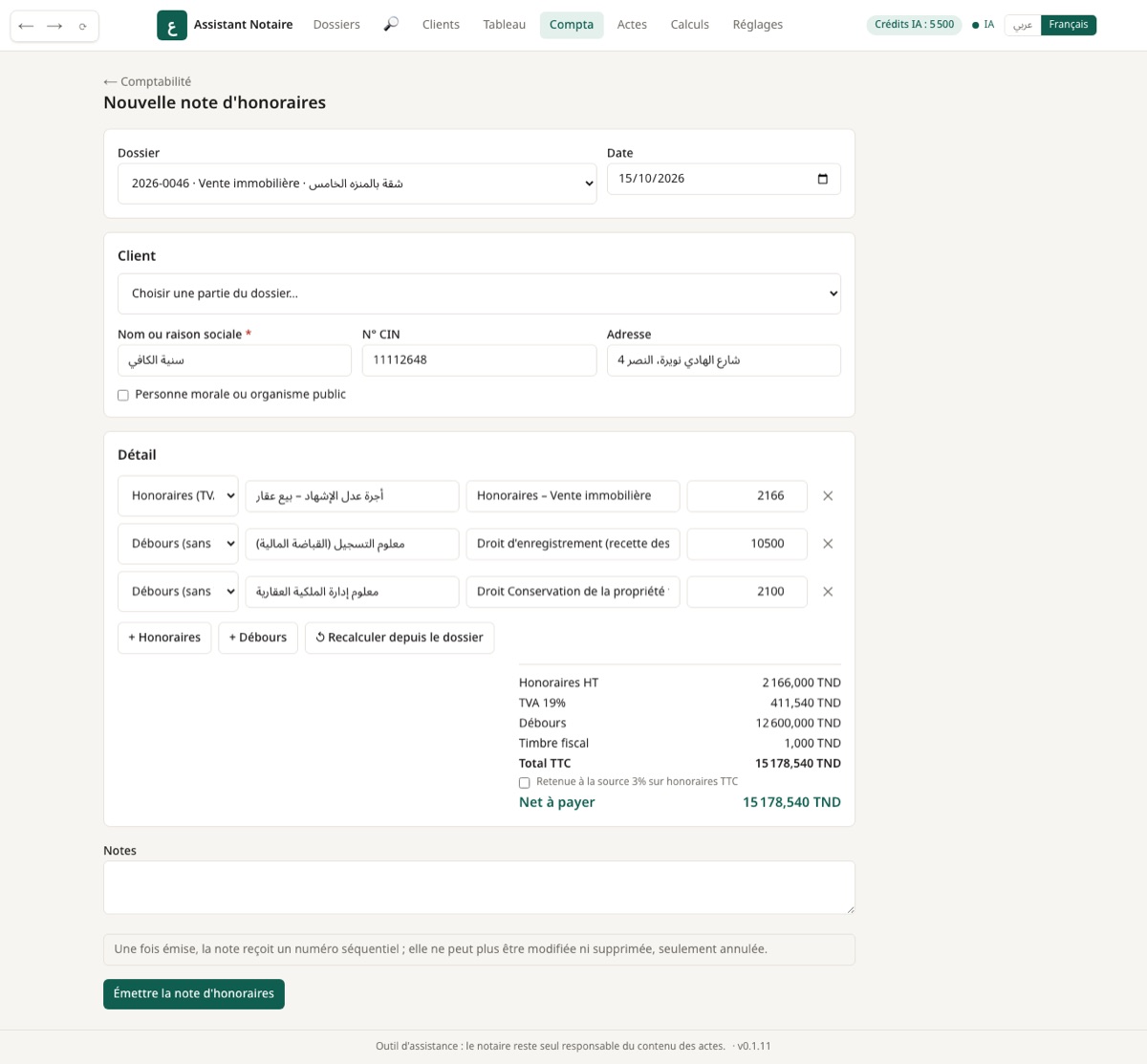Click the Assistant Notaire logo icon
Screen dimensions: 1147x1064
pos(172,25)
